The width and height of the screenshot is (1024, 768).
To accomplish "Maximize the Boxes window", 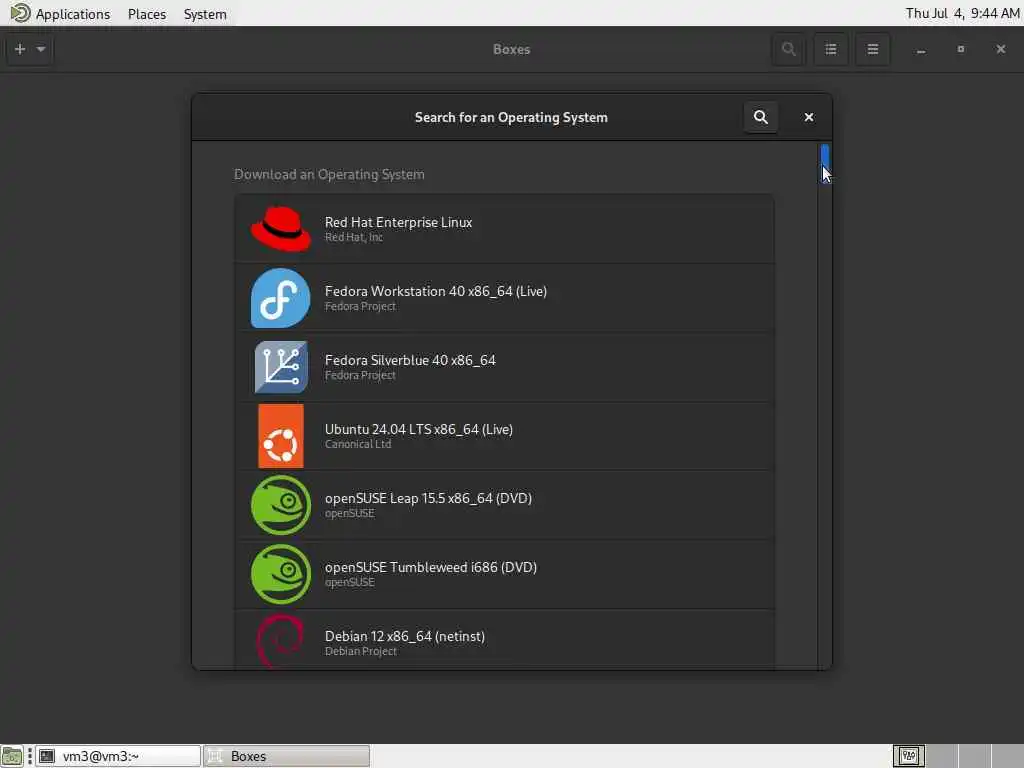I will [x=961, y=49].
